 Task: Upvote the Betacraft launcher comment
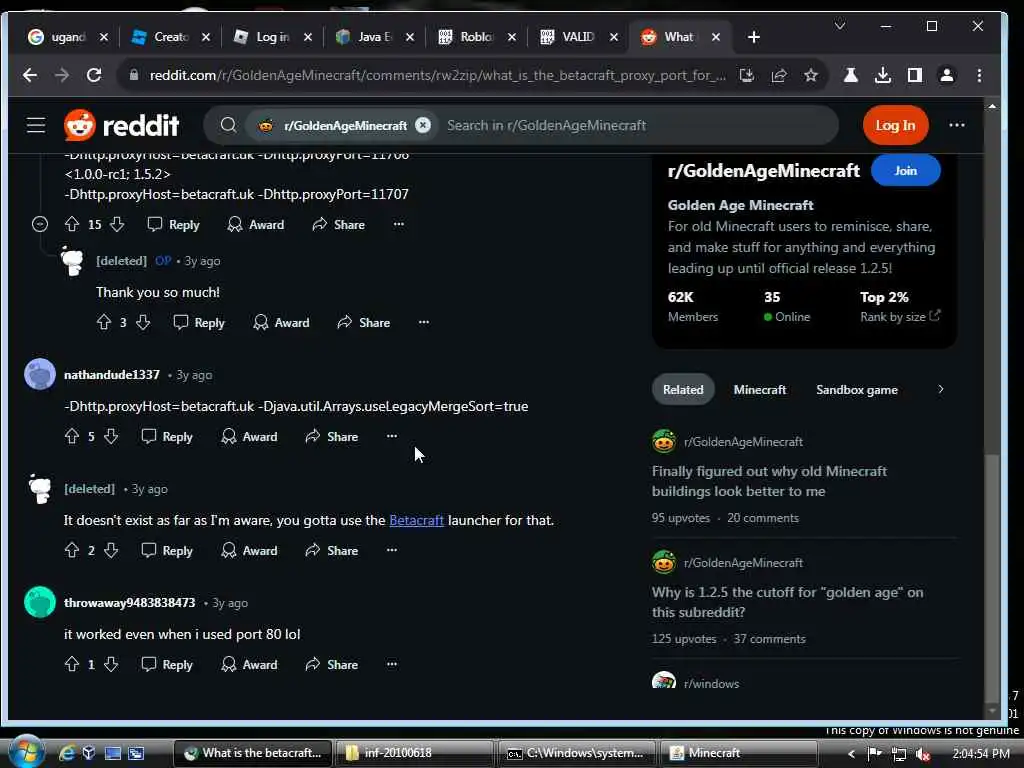(72, 551)
